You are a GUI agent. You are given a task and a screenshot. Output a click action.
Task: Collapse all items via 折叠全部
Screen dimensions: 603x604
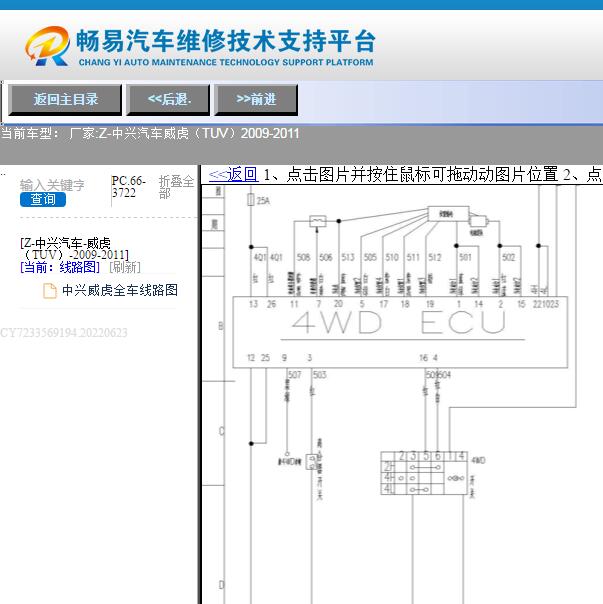pyautogui.click(x=176, y=187)
